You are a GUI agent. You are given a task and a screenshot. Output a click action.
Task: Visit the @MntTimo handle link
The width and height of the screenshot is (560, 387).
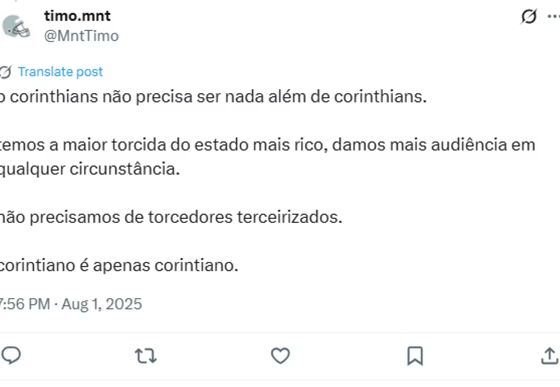coord(81,36)
